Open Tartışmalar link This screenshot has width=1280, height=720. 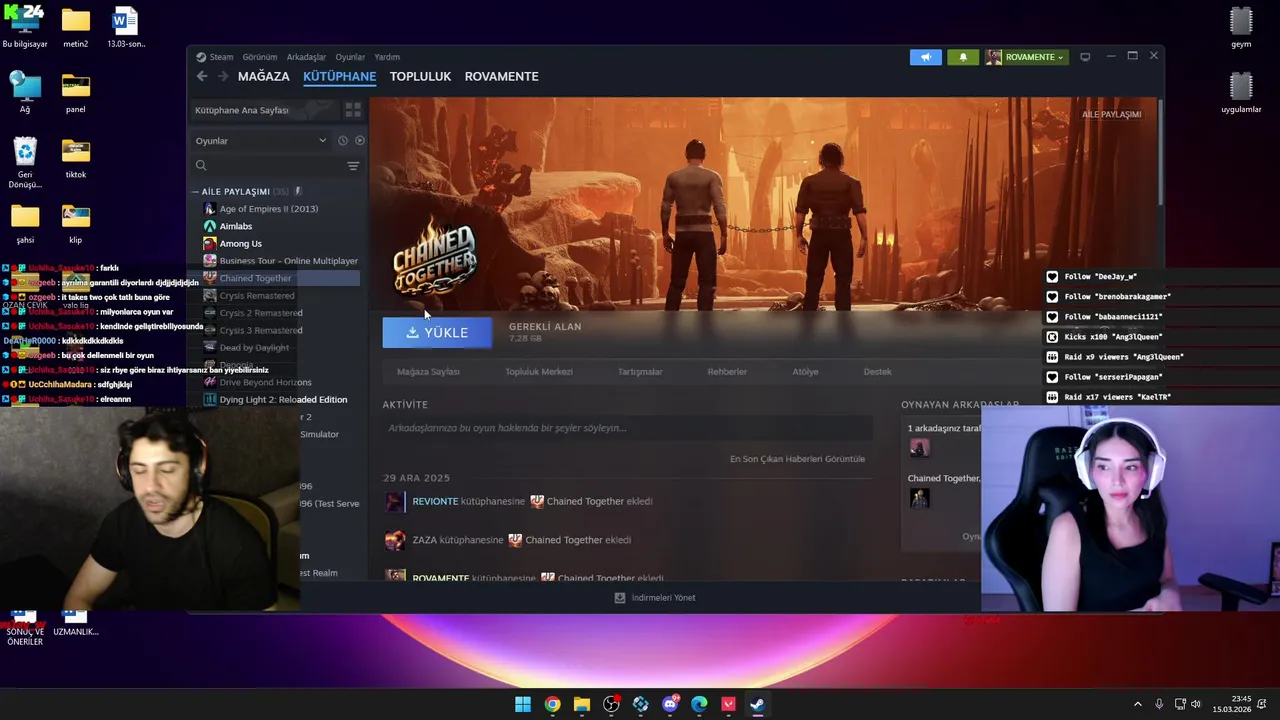click(x=640, y=371)
